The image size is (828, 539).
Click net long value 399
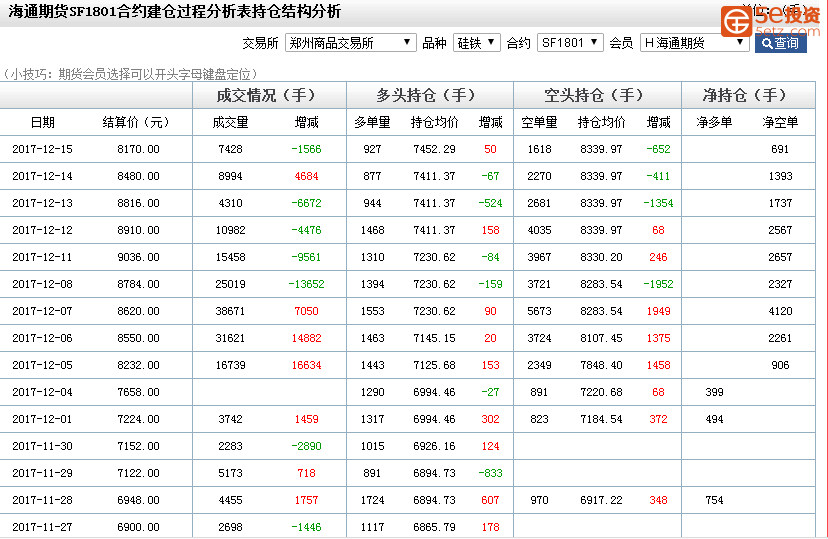pyautogui.click(x=714, y=392)
